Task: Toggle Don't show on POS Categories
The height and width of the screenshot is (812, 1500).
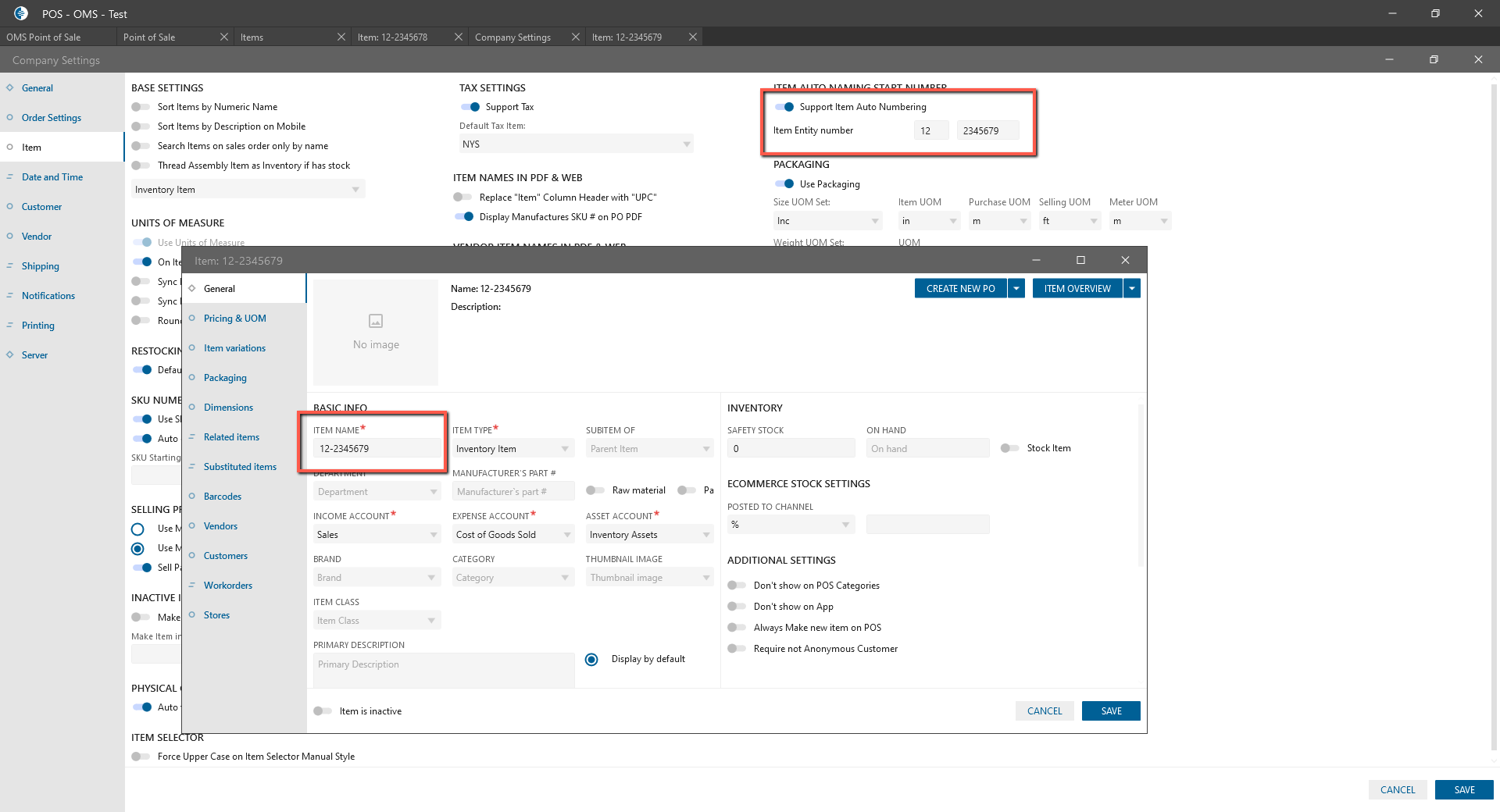Action: [x=737, y=586]
